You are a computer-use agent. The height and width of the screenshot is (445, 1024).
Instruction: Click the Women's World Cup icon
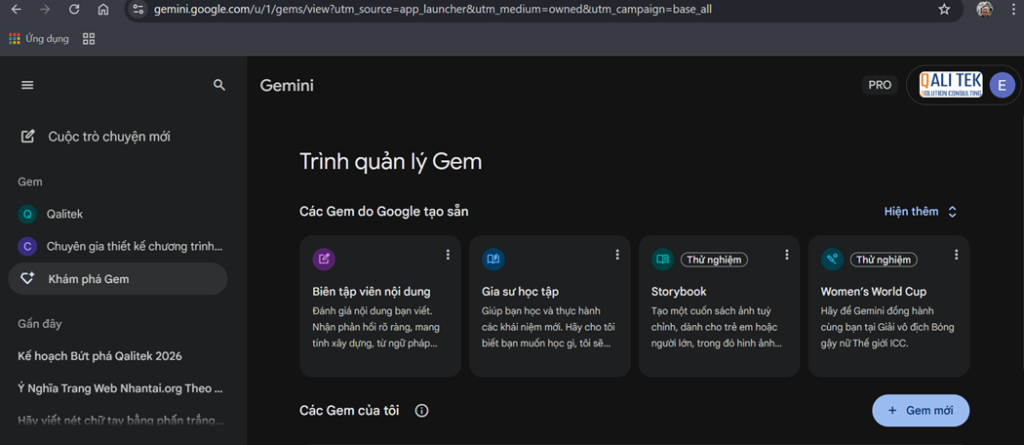832,260
